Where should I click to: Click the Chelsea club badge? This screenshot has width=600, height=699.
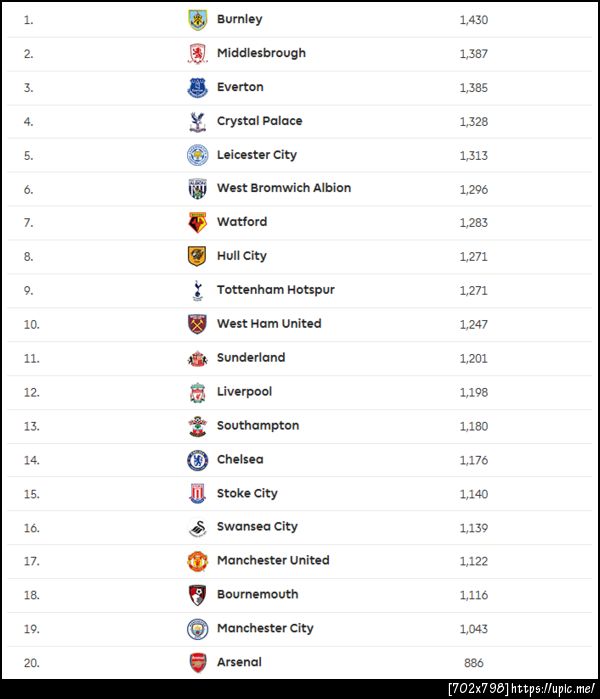pyautogui.click(x=197, y=460)
